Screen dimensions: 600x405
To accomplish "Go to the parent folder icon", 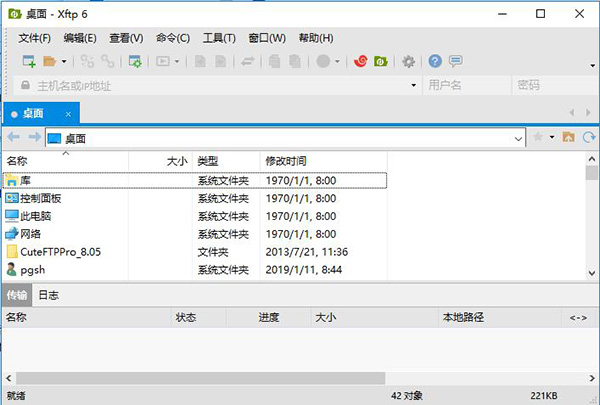I will point(568,137).
